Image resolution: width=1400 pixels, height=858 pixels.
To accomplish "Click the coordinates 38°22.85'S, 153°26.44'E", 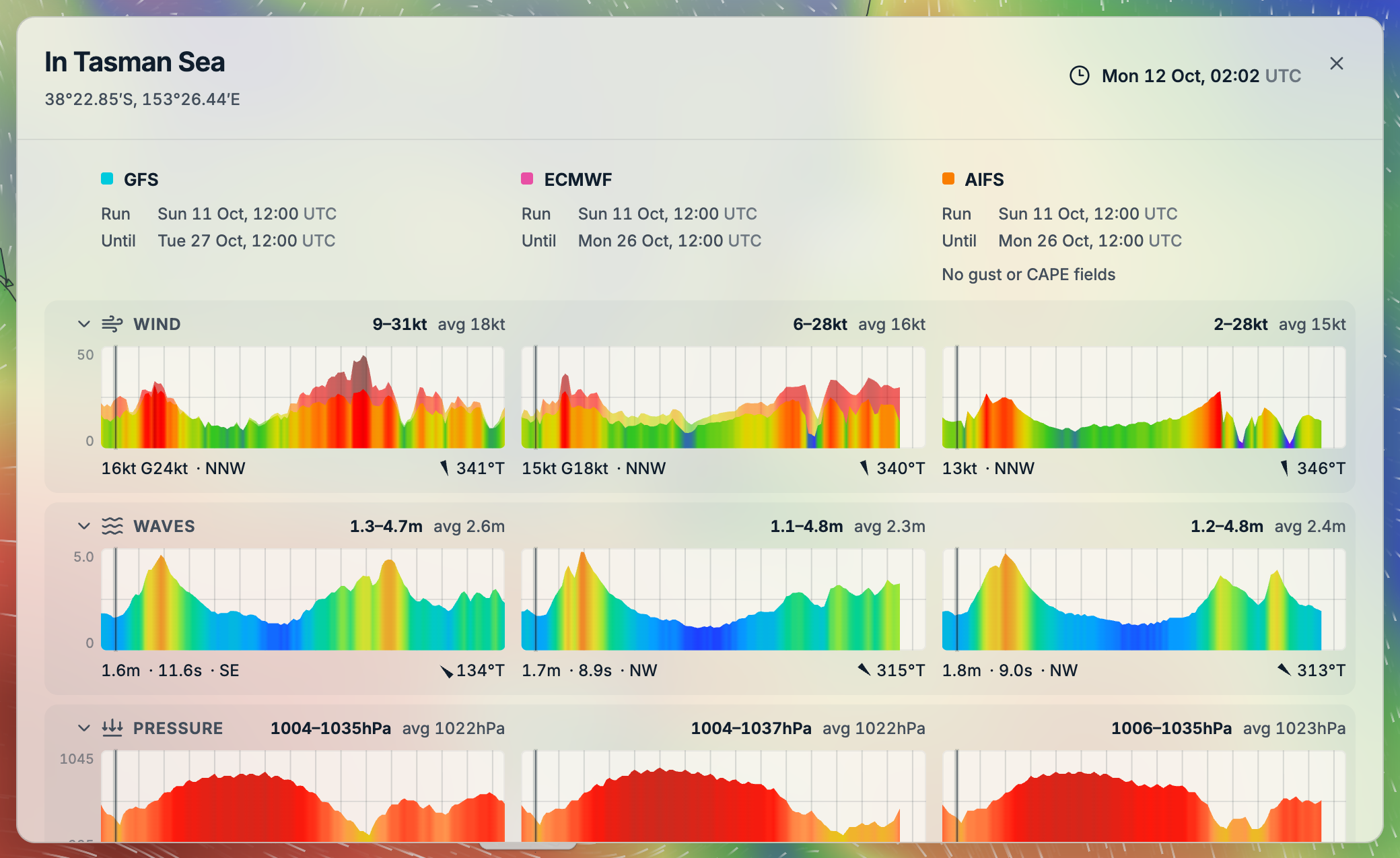I will (x=143, y=99).
